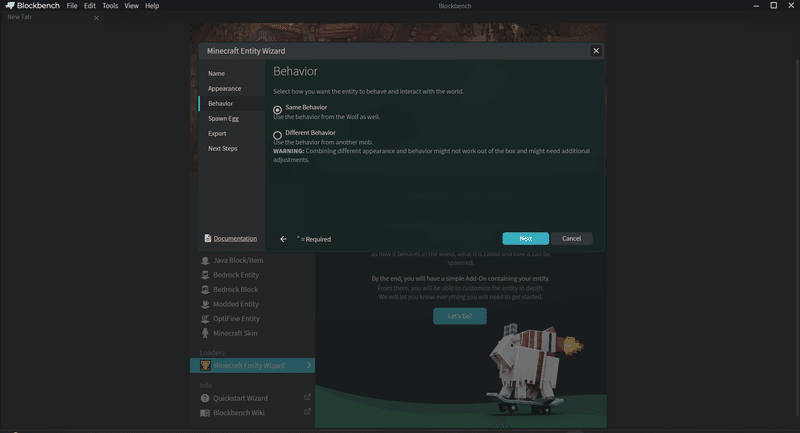
Task: Click the Cancel button
Action: pyautogui.click(x=571, y=238)
